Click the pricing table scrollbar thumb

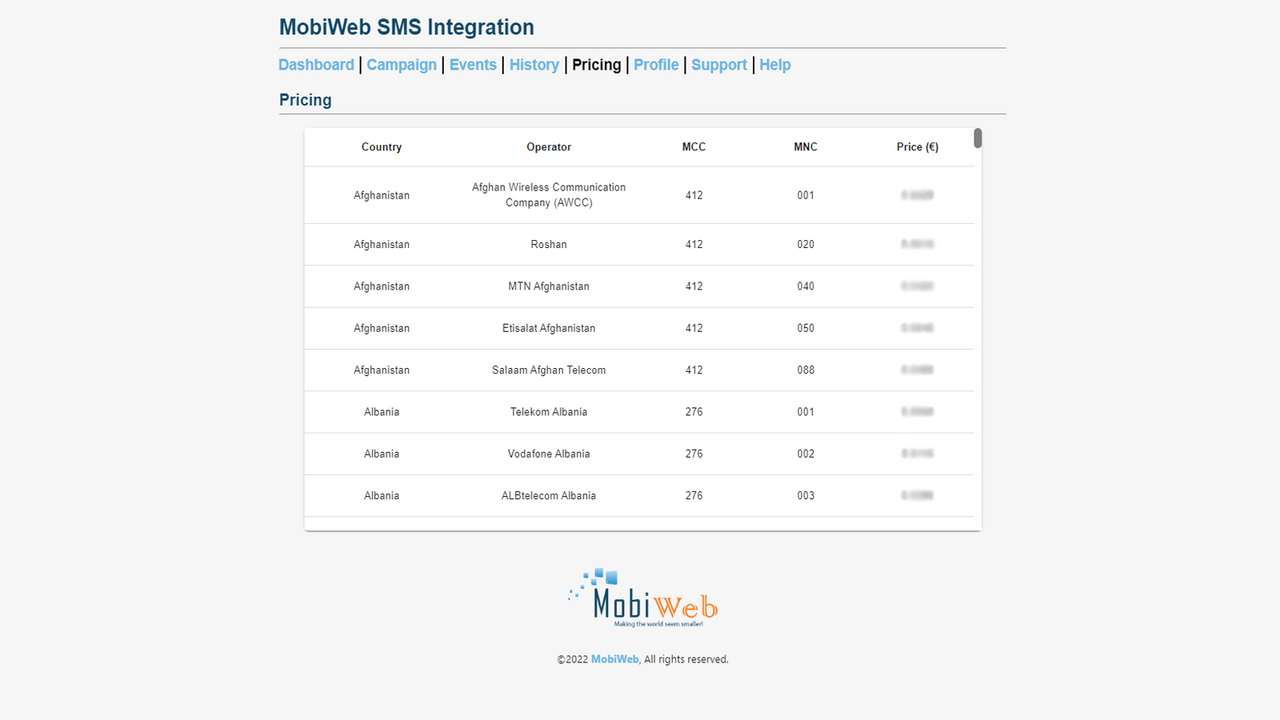[978, 138]
